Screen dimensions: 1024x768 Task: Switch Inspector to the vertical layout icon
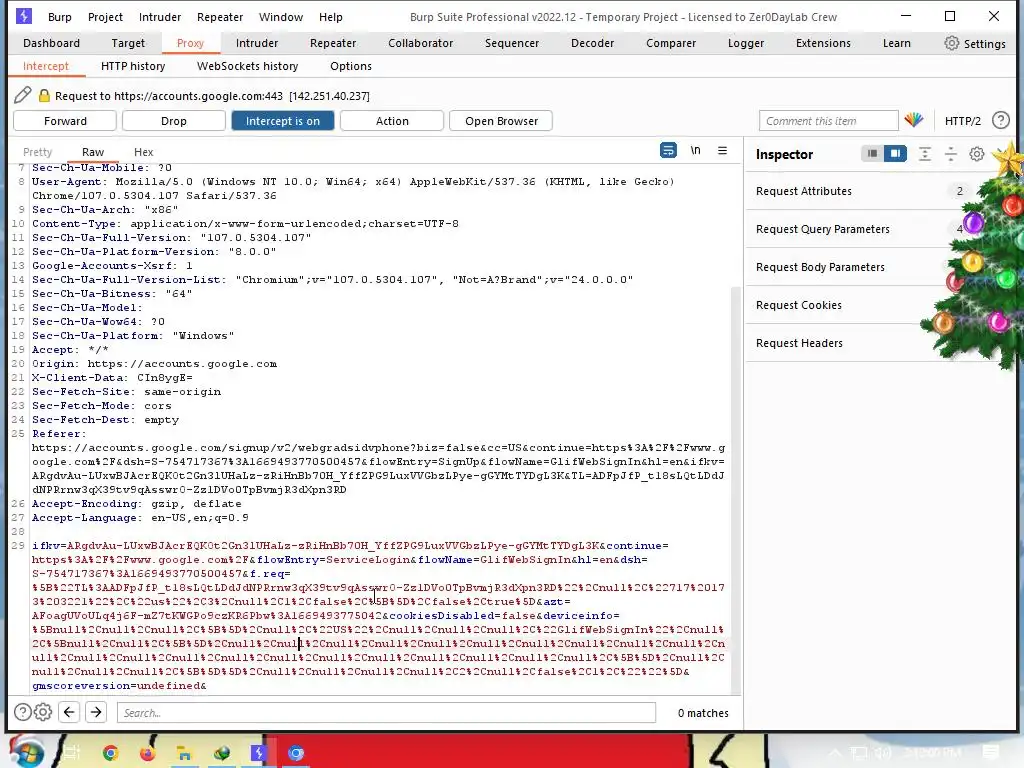point(895,153)
